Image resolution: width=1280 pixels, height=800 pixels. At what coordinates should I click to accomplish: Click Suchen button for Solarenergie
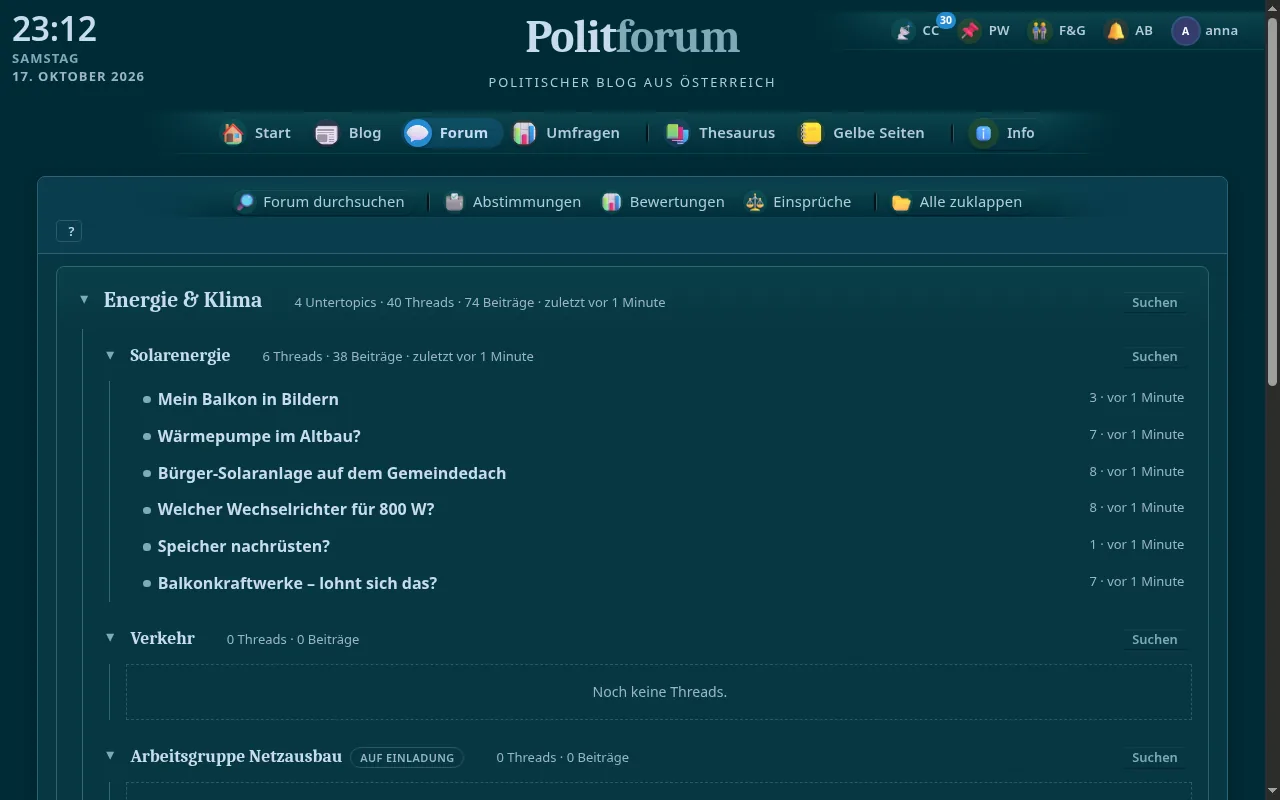coord(1154,356)
